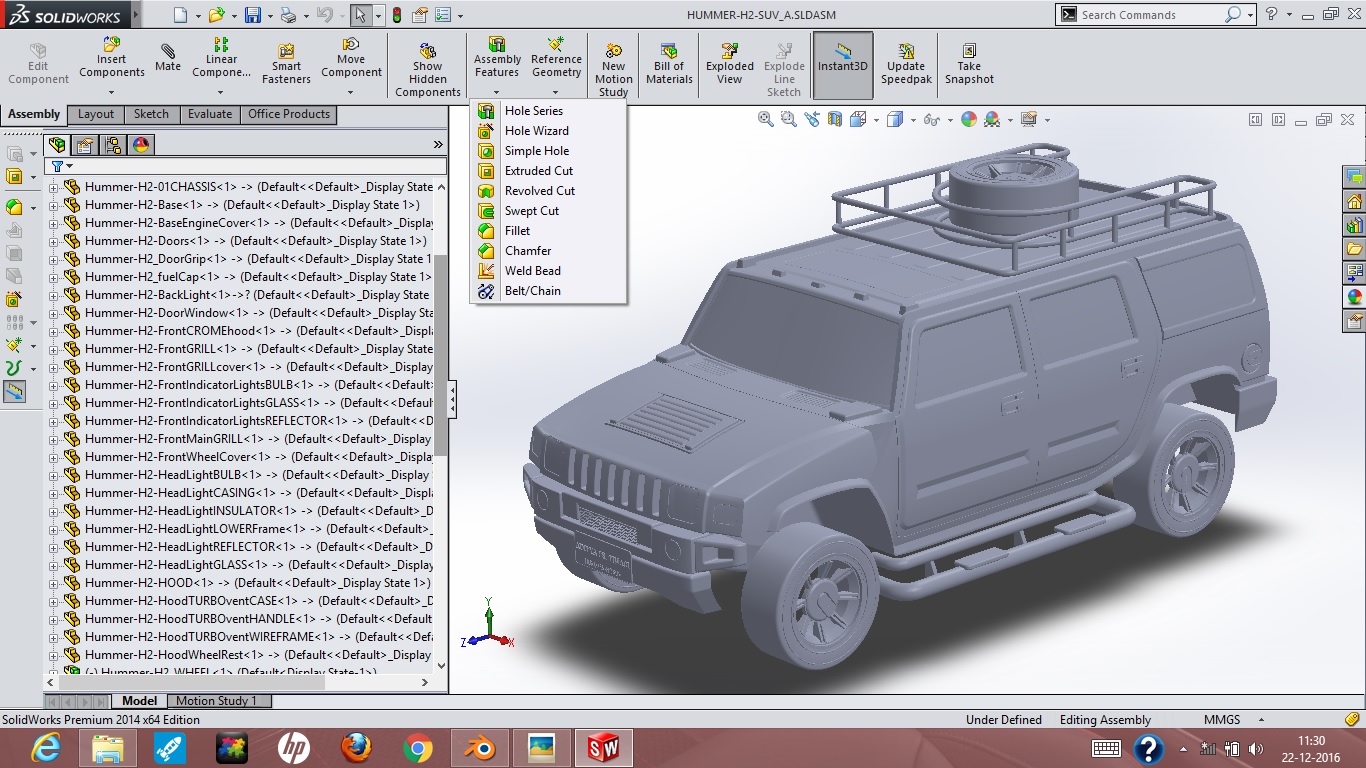Click the New document icon
Screen dimensions: 1366x768
[x=180, y=15]
